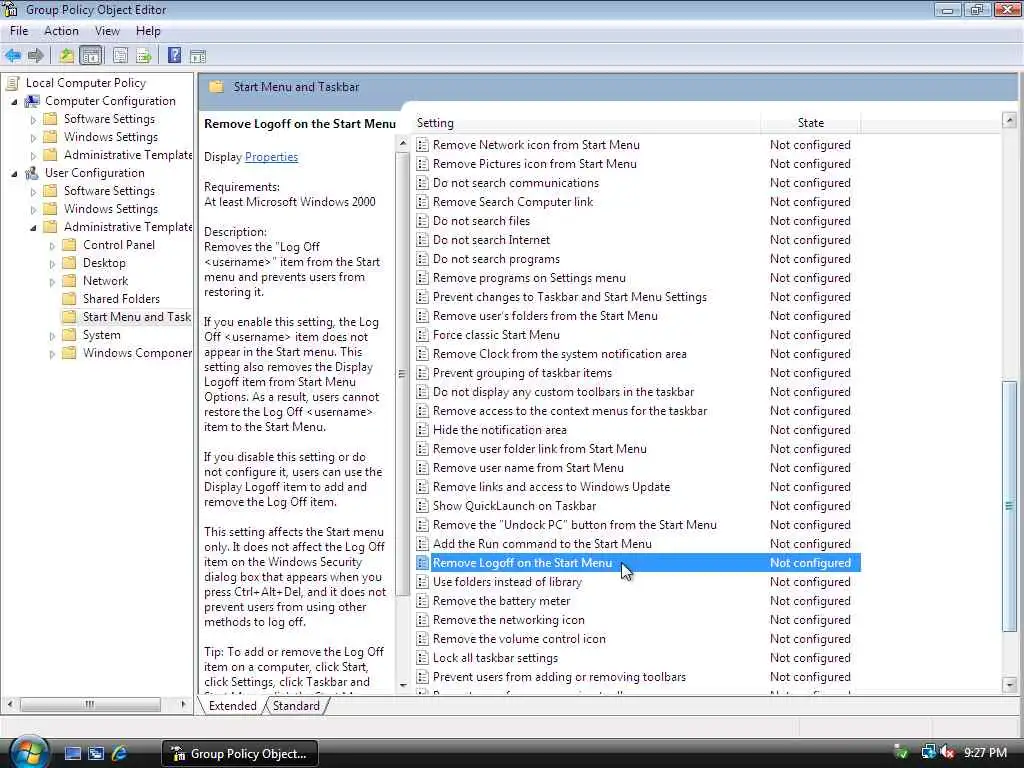The image size is (1024, 768).
Task: Click the User Configuration node icon
Action: pos(31,173)
